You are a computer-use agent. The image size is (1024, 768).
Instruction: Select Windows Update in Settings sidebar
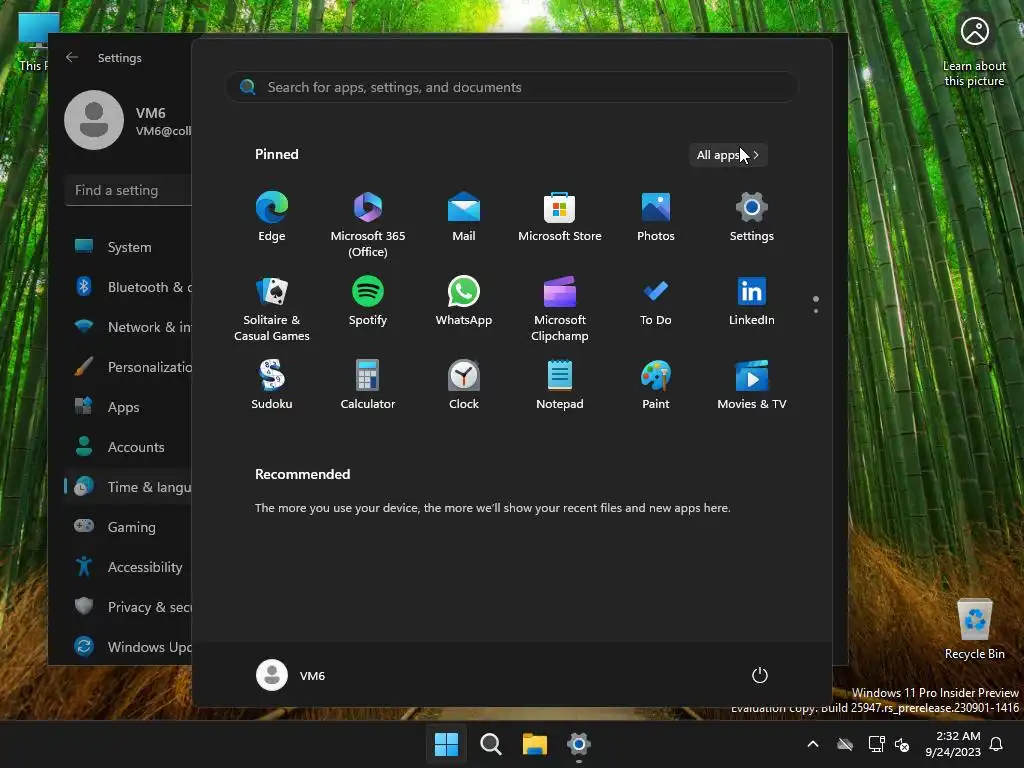click(129, 647)
